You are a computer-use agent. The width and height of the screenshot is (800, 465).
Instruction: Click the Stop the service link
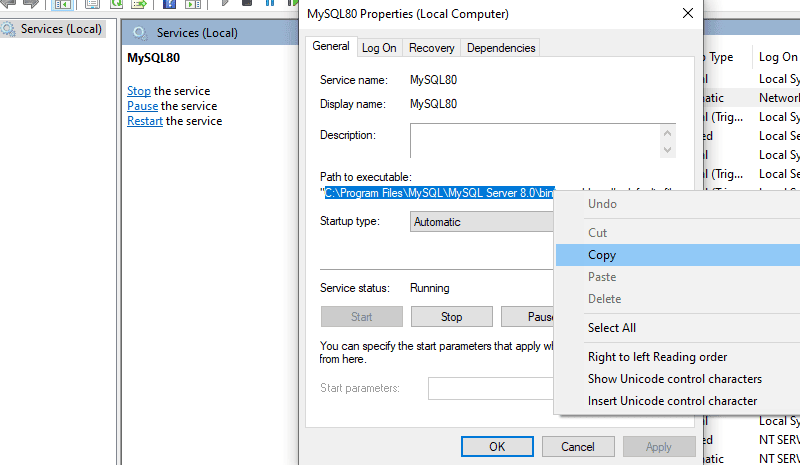coord(139,91)
